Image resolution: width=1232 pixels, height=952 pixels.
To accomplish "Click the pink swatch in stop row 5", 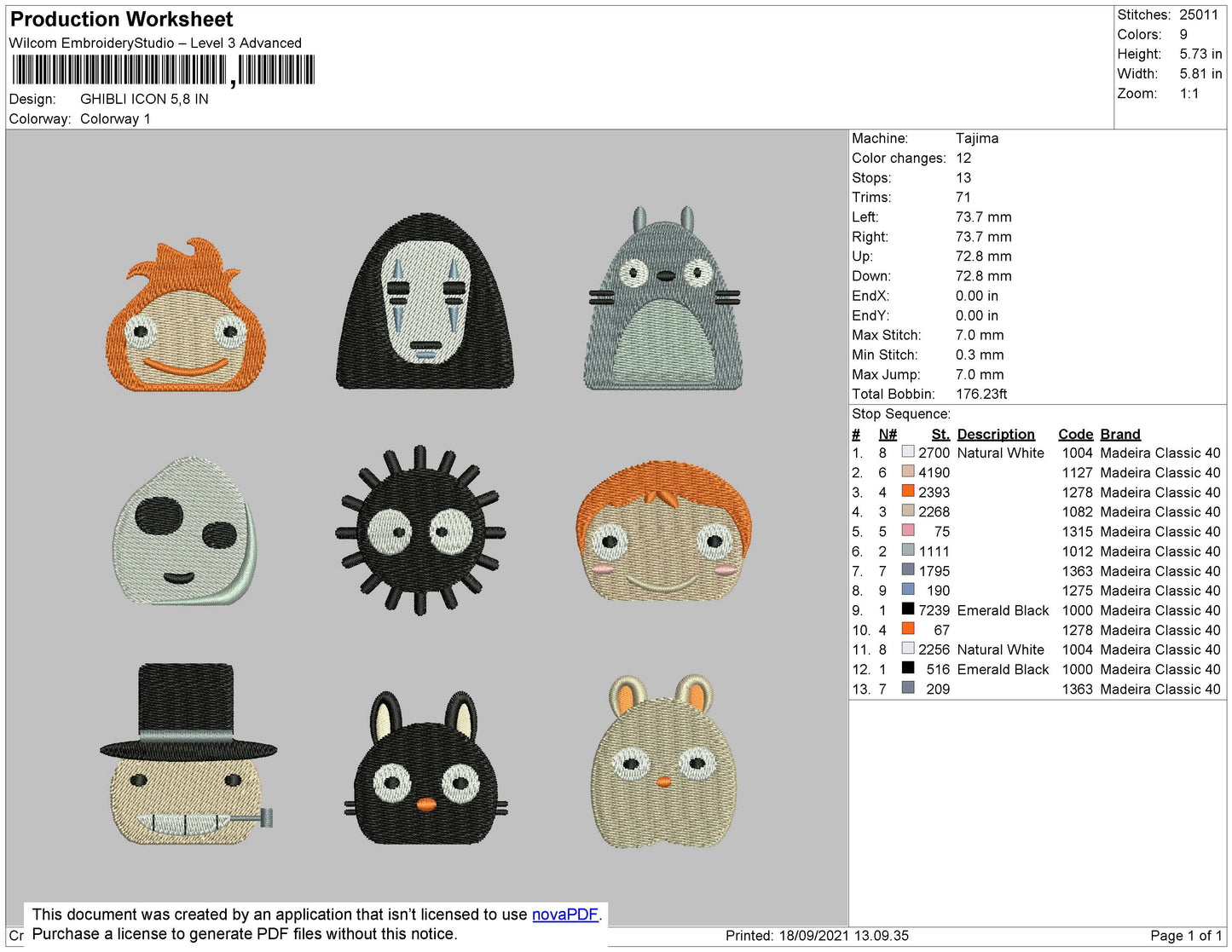I will pyautogui.click(x=908, y=531).
